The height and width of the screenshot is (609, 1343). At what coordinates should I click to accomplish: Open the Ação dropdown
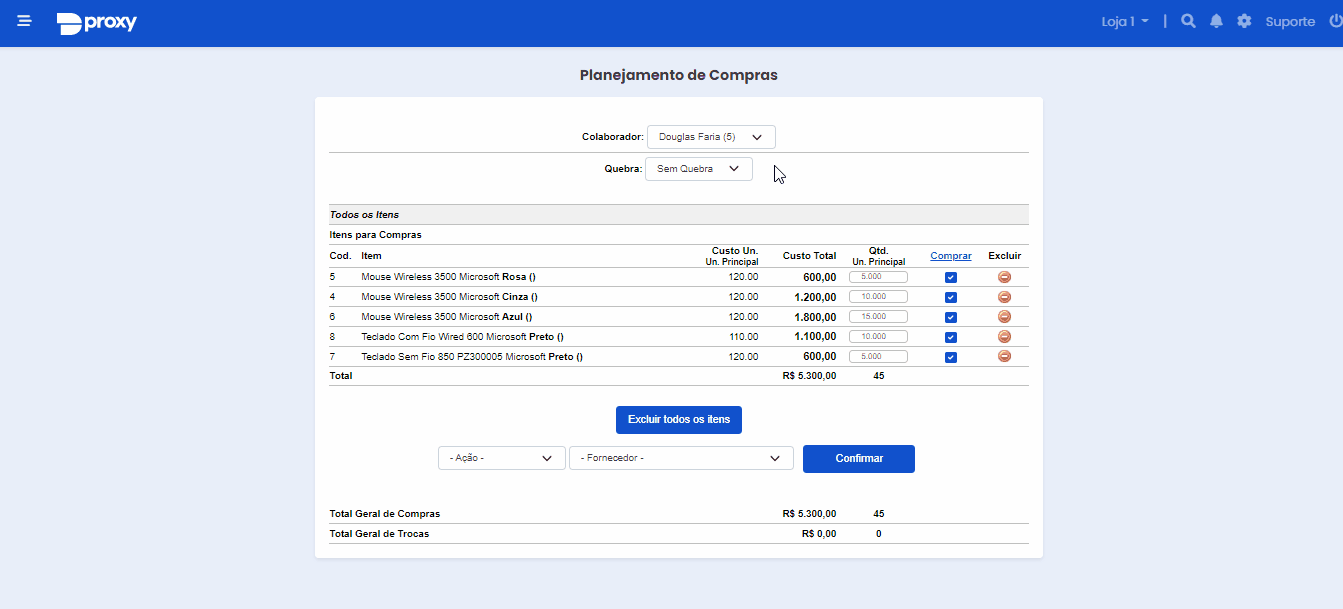click(x=502, y=458)
